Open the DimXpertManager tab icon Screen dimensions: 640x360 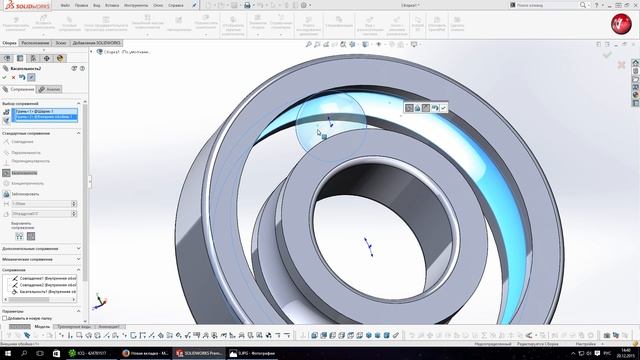click(47, 58)
